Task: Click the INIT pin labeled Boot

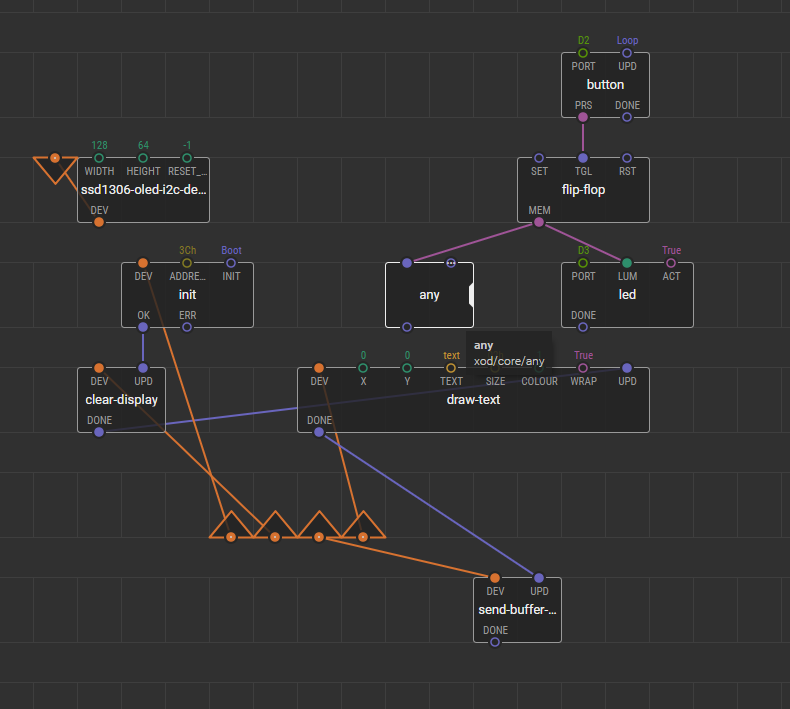Action: click(231, 263)
